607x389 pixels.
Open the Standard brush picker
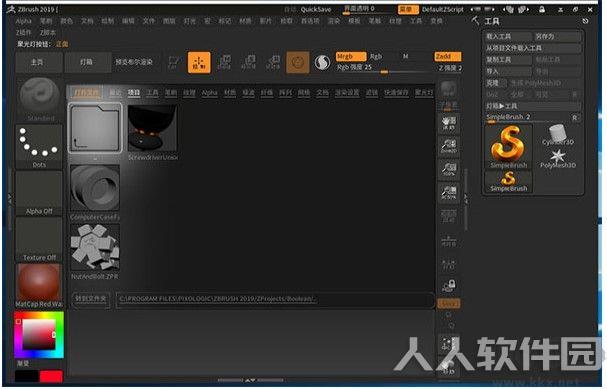pos(39,99)
